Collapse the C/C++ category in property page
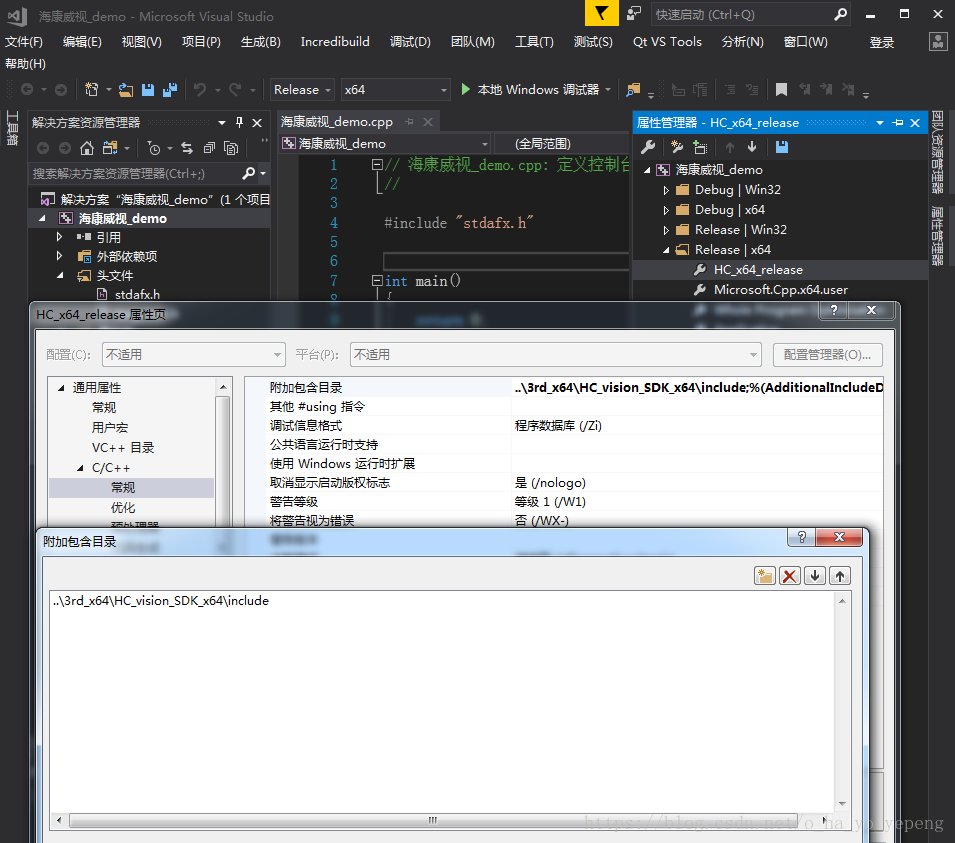955x843 pixels. point(80,468)
